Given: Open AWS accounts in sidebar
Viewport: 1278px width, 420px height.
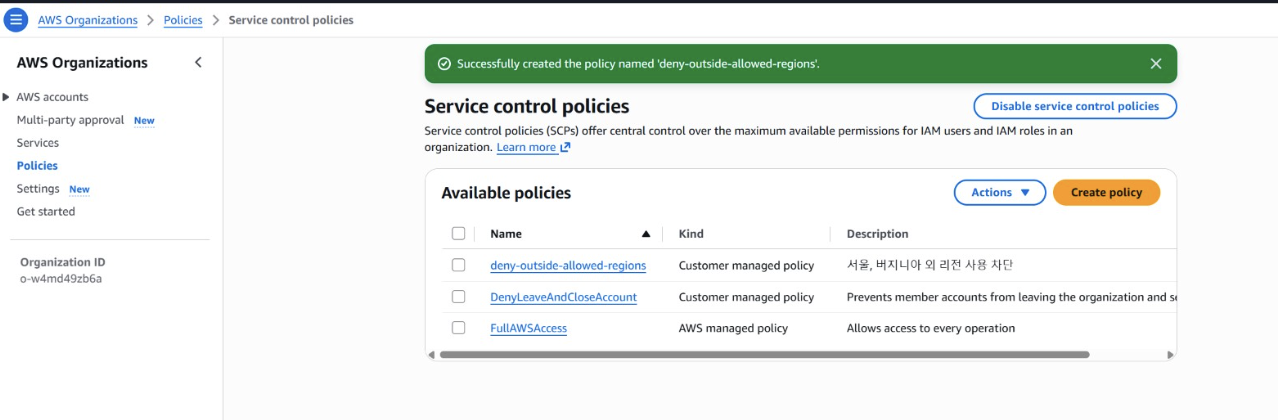Looking at the screenshot, I should click(x=52, y=97).
